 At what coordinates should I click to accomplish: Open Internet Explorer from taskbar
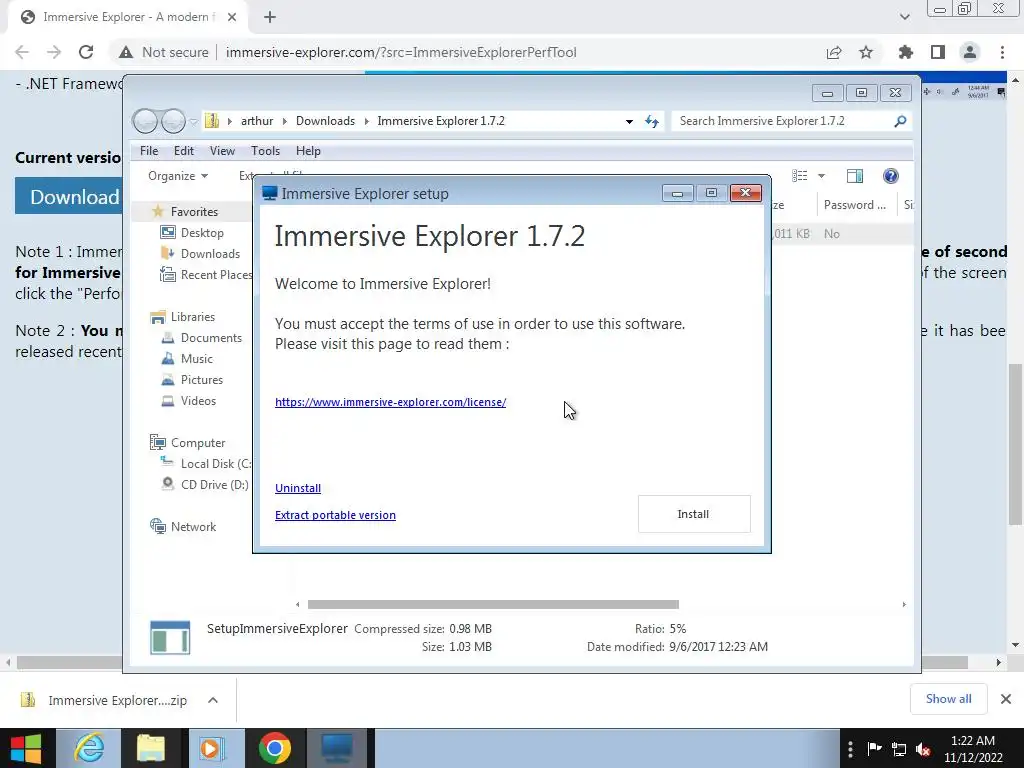point(89,748)
